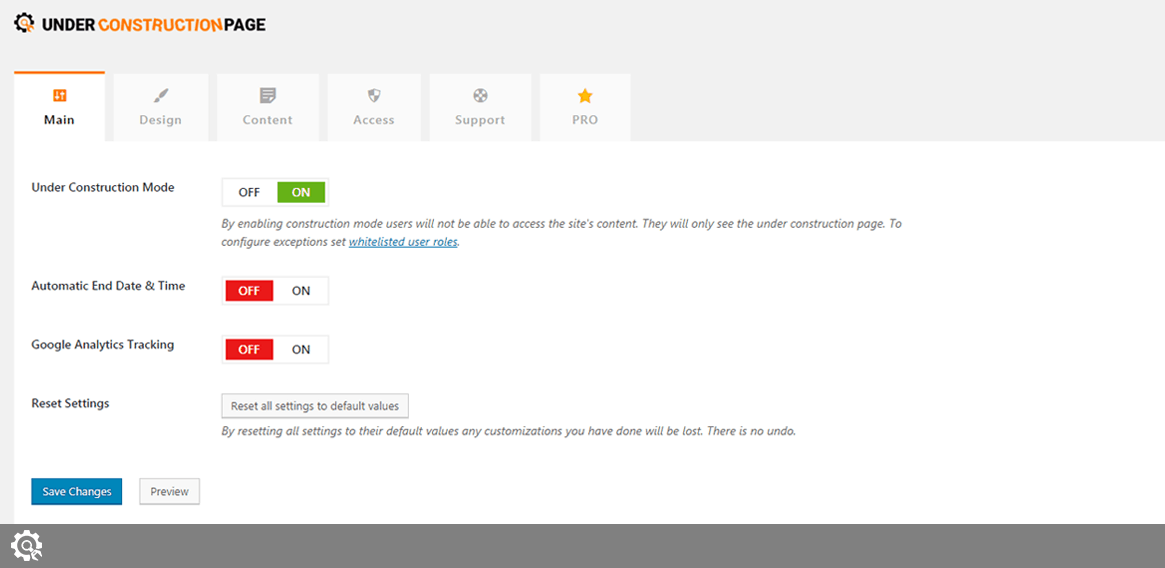Screen dimensions: 1165x568
Task: Click the Content tab document icon
Action: click(267, 96)
